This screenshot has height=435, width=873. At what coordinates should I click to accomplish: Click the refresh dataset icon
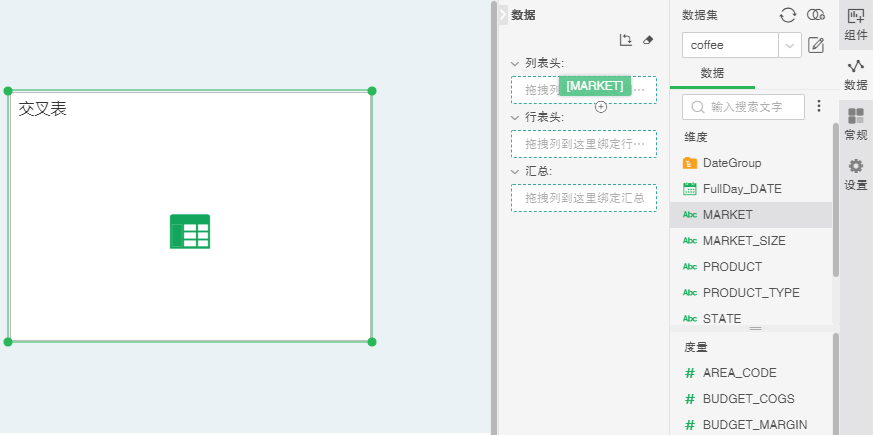(x=788, y=15)
